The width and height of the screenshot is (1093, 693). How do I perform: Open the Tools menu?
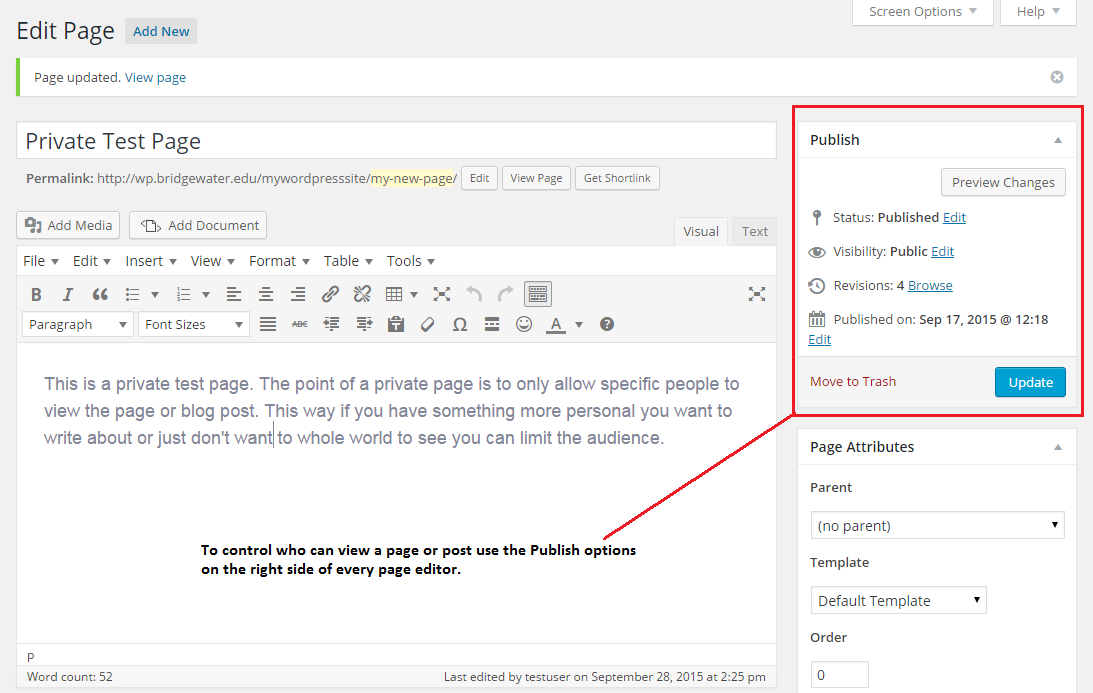pyautogui.click(x=411, y=261)
